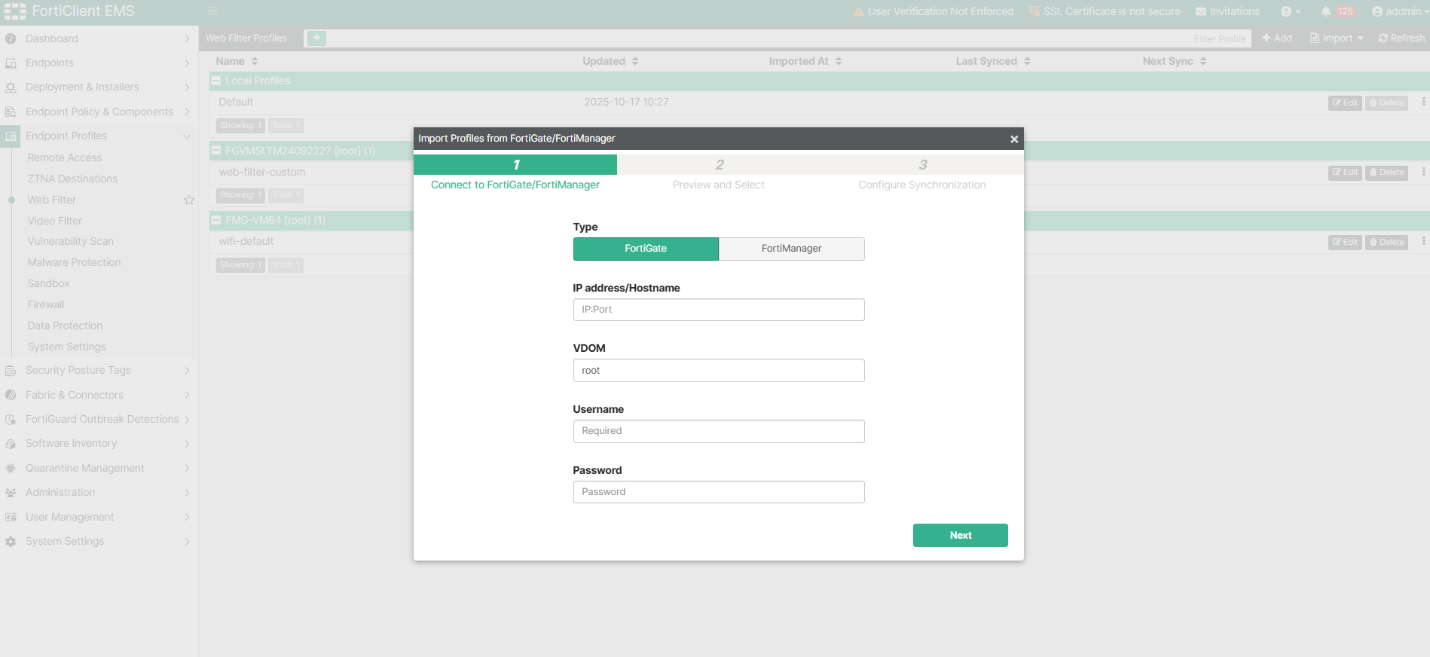Sort profiles by Name column

point(237,61)
